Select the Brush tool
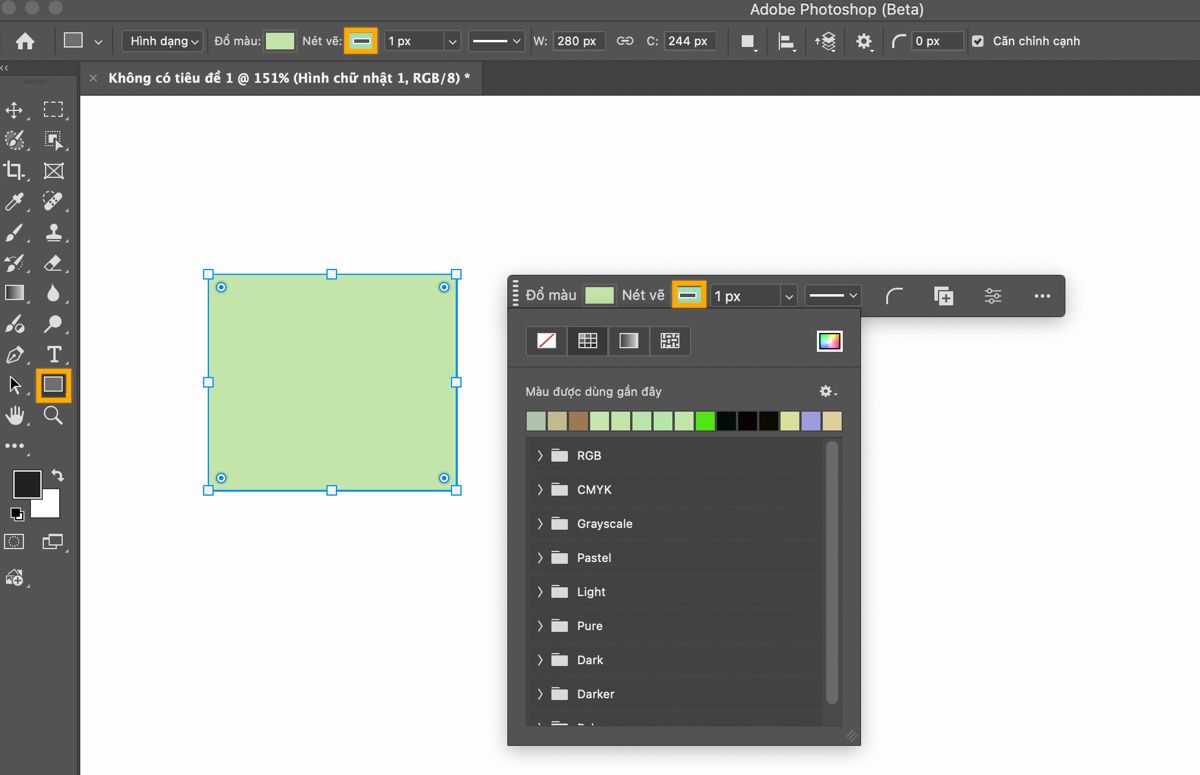The width and height of the screenshot is (1200, 775). (15, 233)
